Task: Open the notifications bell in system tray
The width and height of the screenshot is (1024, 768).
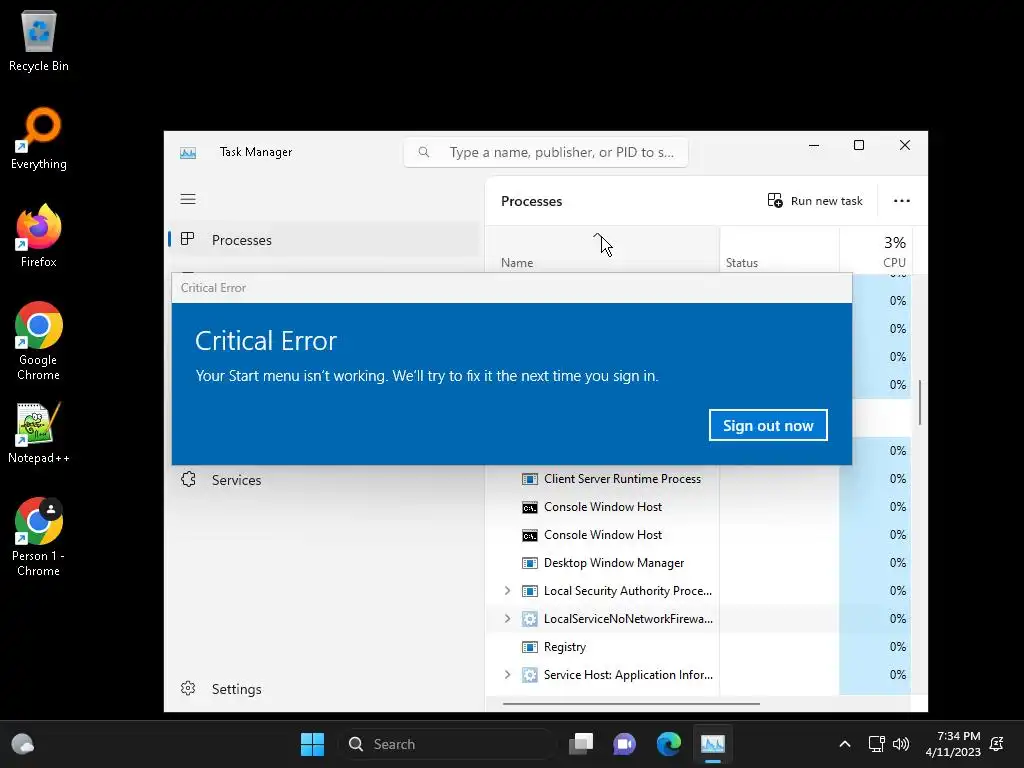Action: coord(997,744)
